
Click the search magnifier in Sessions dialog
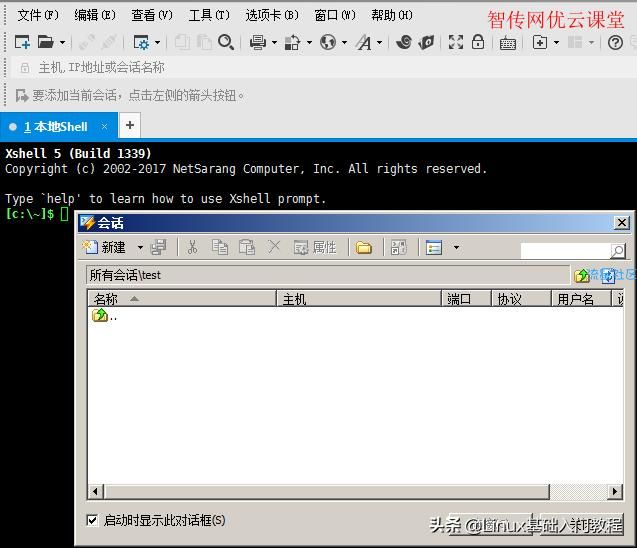[x=618, y=251]
